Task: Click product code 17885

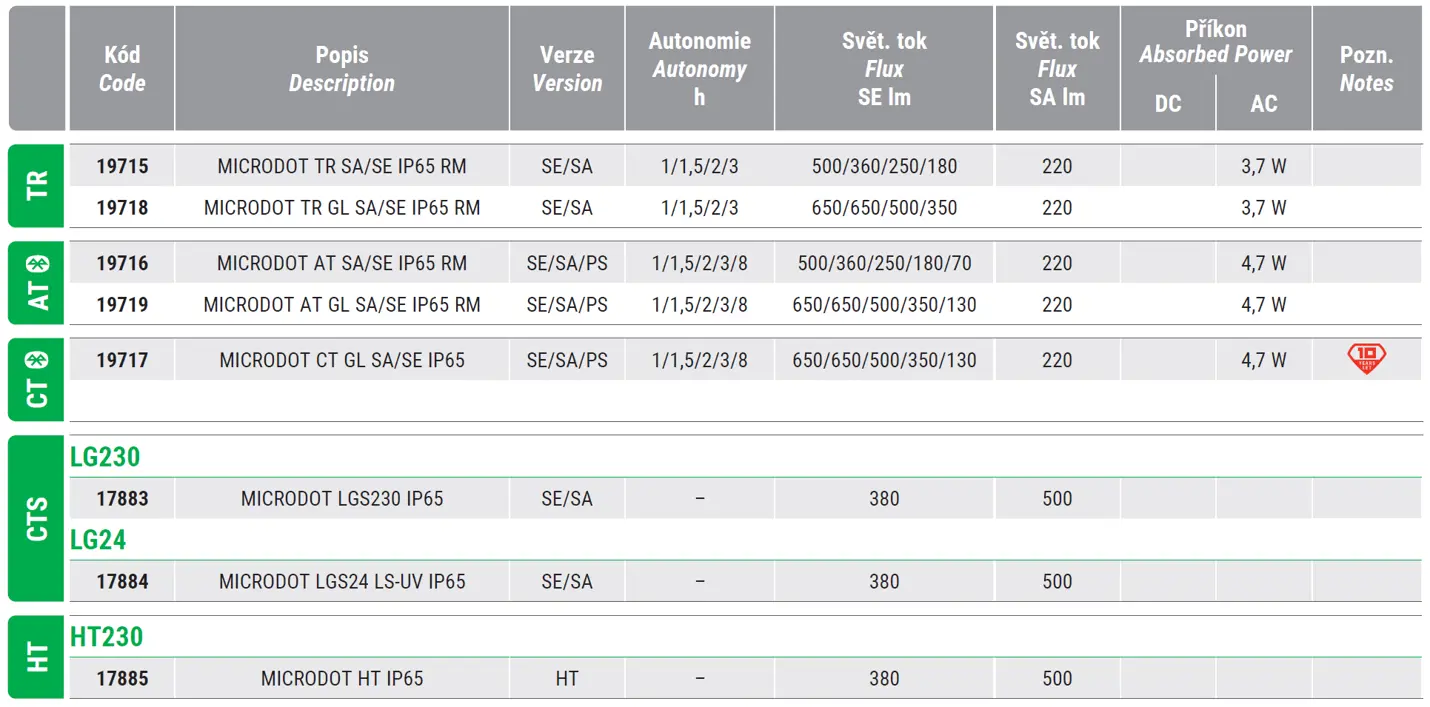Action: (x=122, y=678)
